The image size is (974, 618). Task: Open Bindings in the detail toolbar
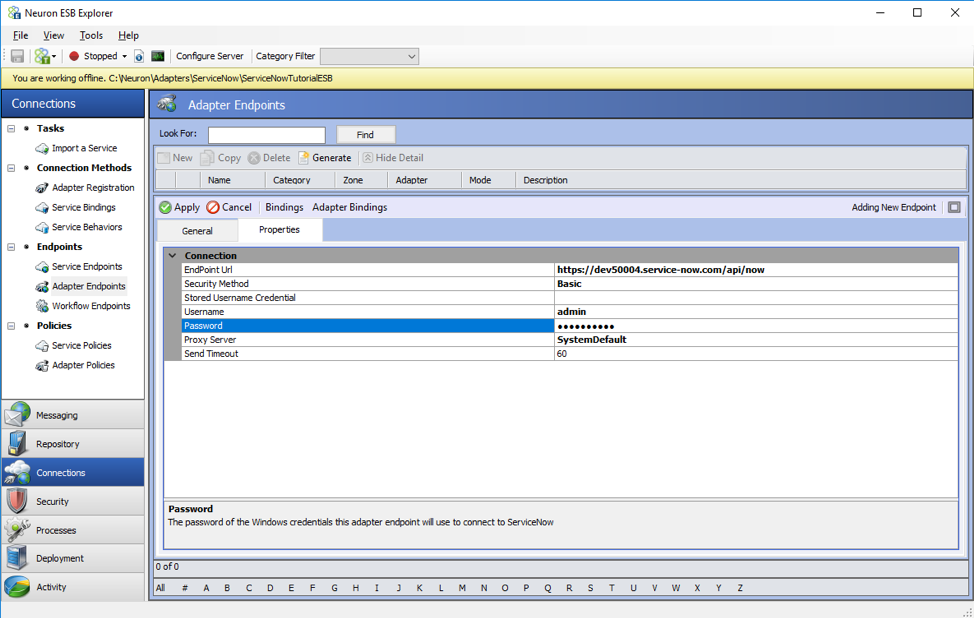tap(284, 207)
